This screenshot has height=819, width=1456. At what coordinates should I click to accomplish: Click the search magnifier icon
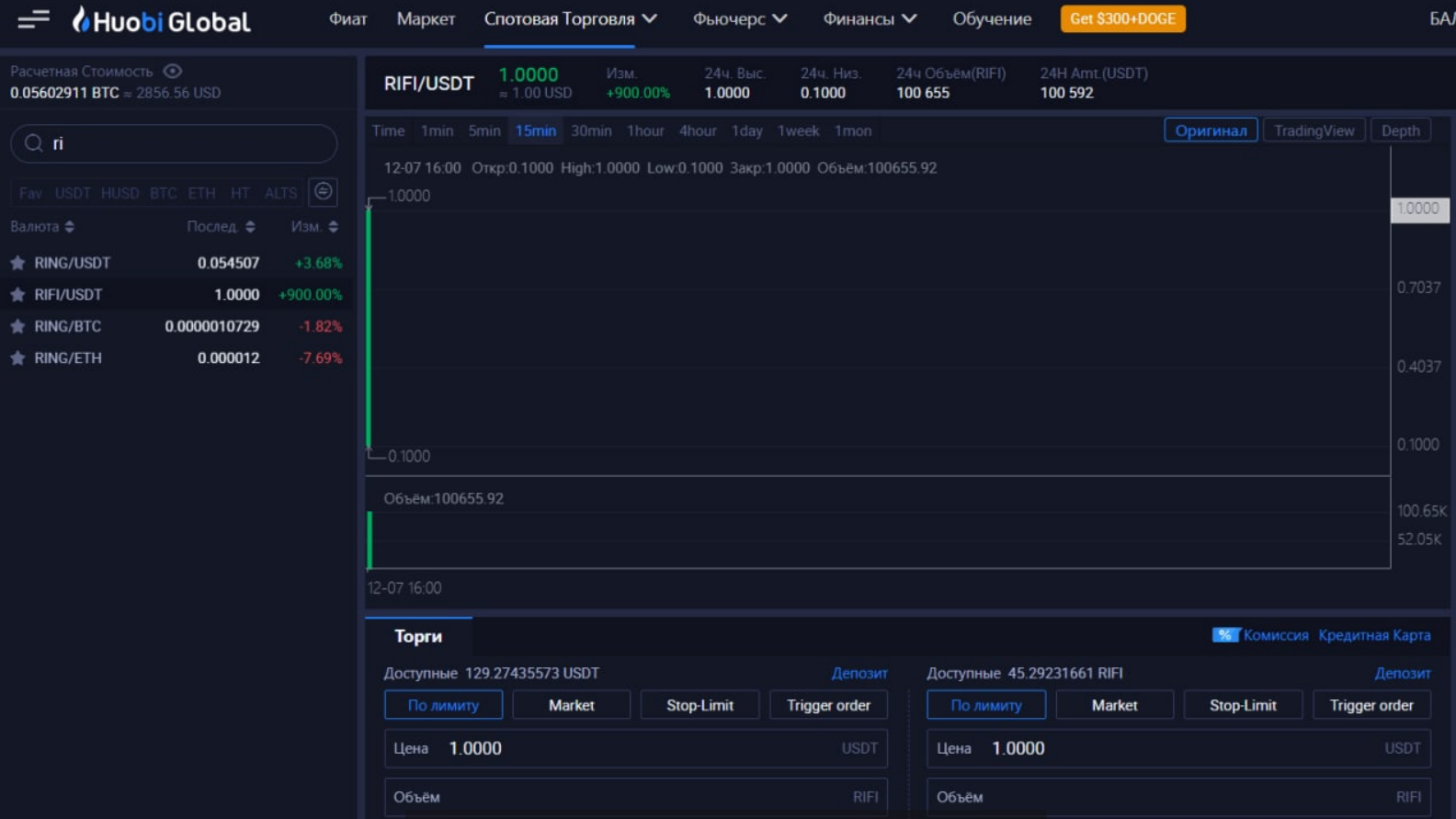tap(34, 143)
